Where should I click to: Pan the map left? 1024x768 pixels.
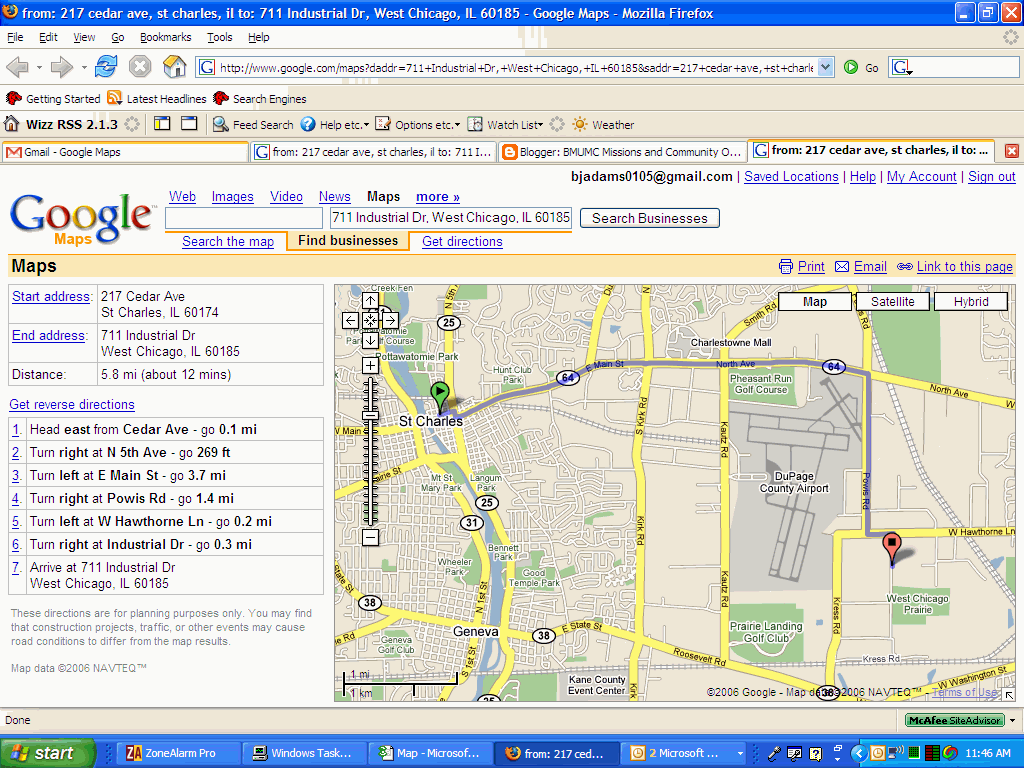coord(351,321)
